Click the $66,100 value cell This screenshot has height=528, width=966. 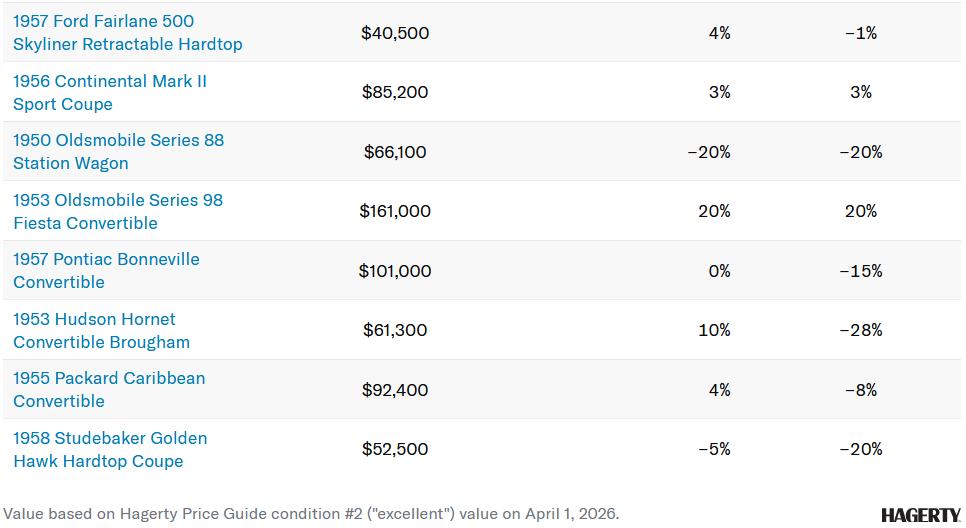tap(395, 152)
